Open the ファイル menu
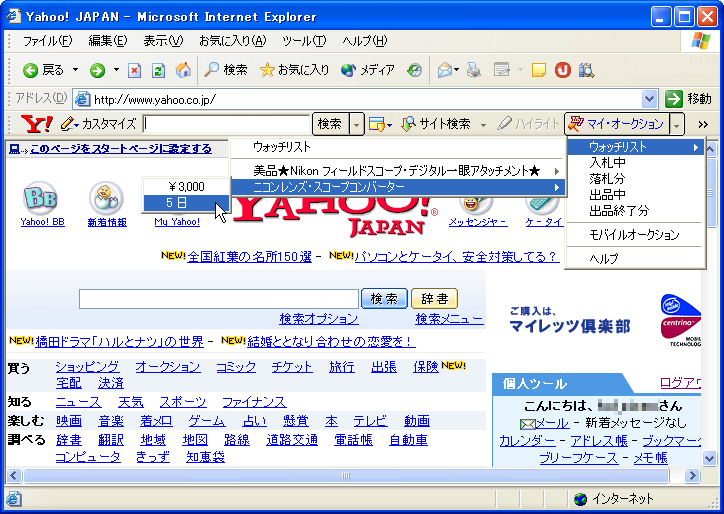This screenshot has height=514, width=724. [x=48, y=41]
